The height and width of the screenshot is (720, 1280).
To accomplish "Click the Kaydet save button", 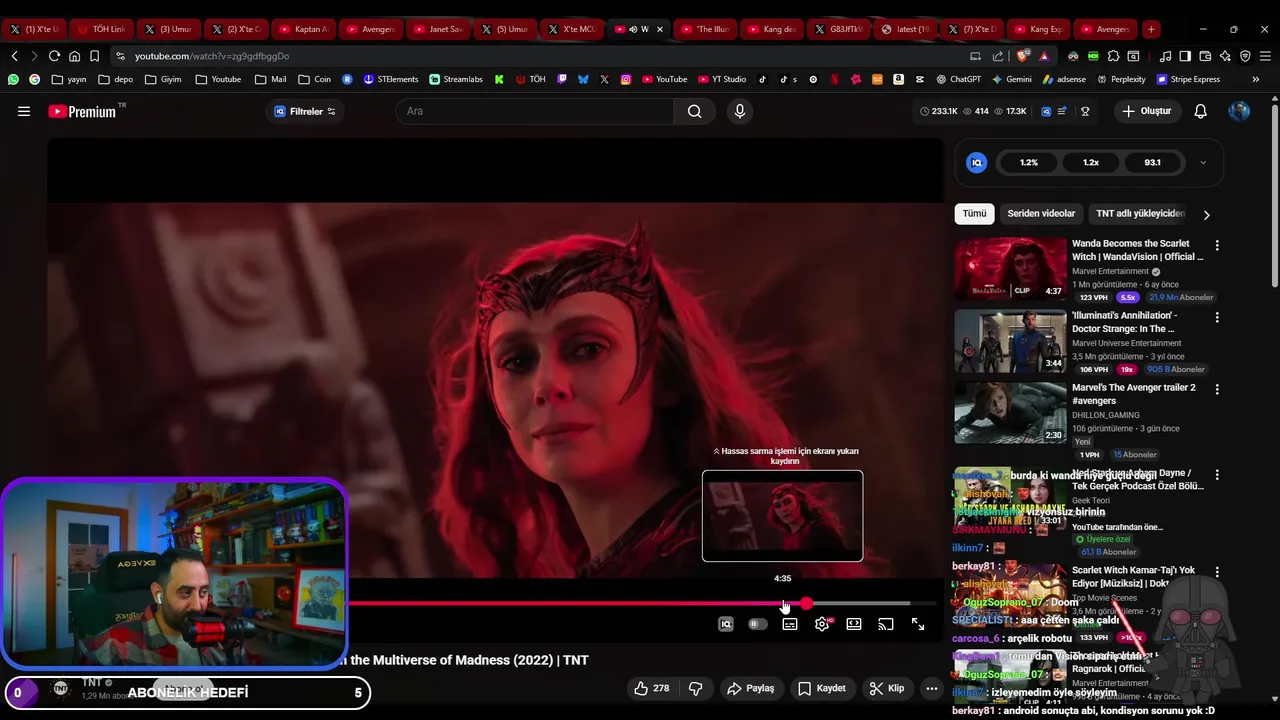I will [822, 688].
